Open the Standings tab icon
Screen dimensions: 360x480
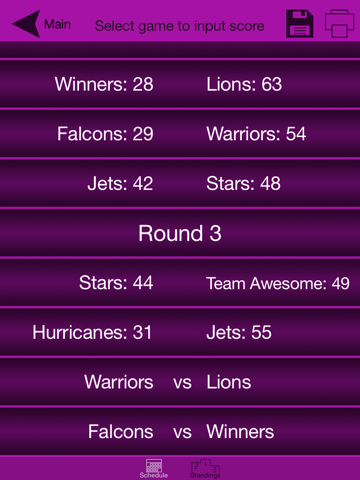click(x=205, y=468)
